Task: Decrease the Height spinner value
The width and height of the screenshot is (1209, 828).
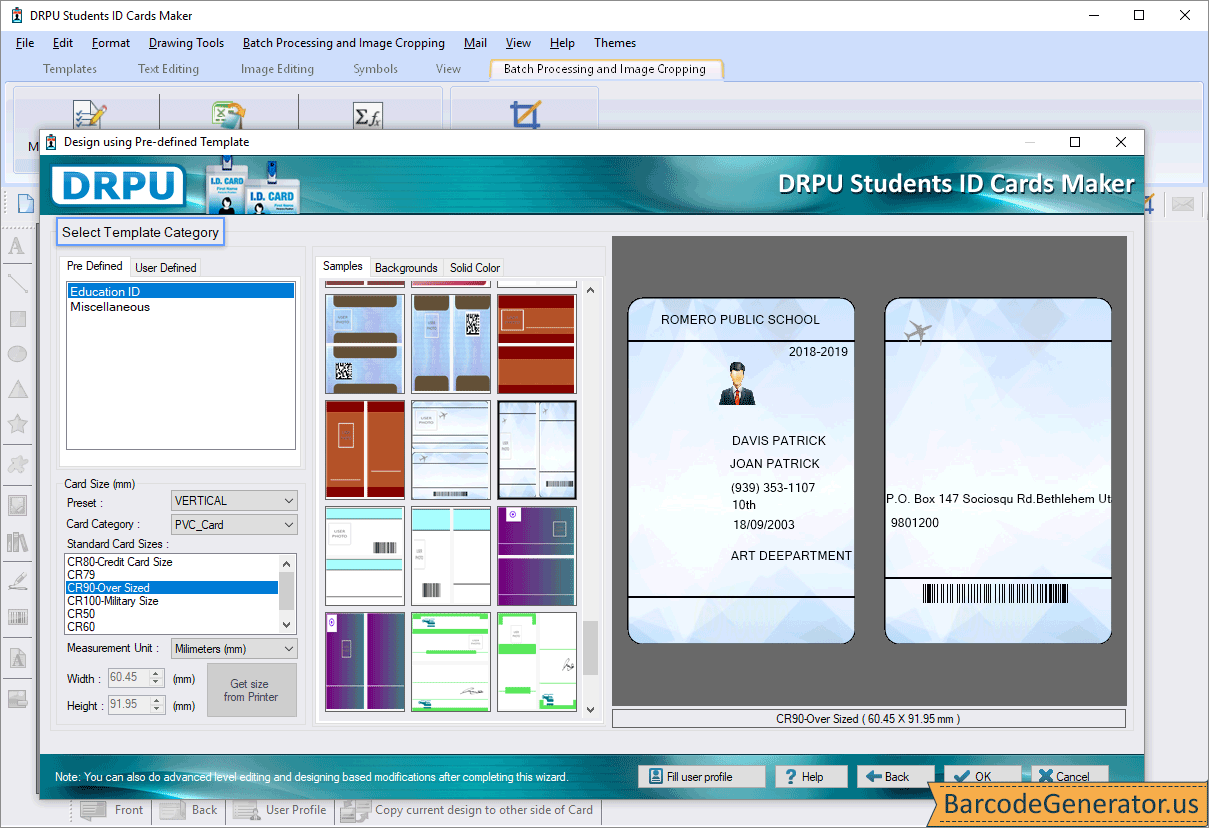Action: tap(156, 710)
